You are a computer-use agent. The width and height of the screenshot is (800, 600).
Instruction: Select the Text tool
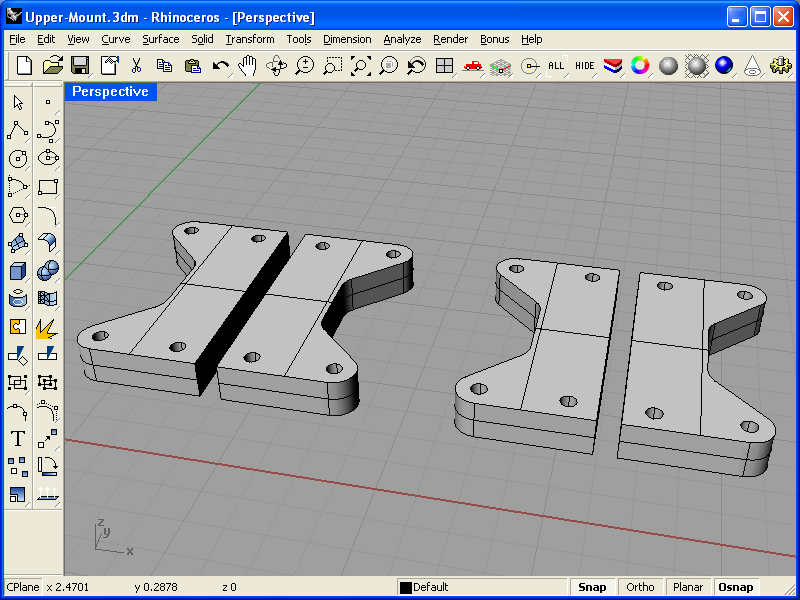click(x=17, y=438)
